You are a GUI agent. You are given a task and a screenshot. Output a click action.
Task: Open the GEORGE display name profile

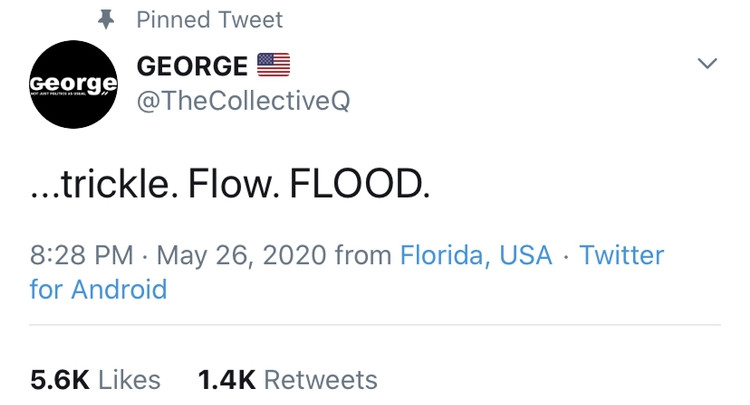pos(192,66)
